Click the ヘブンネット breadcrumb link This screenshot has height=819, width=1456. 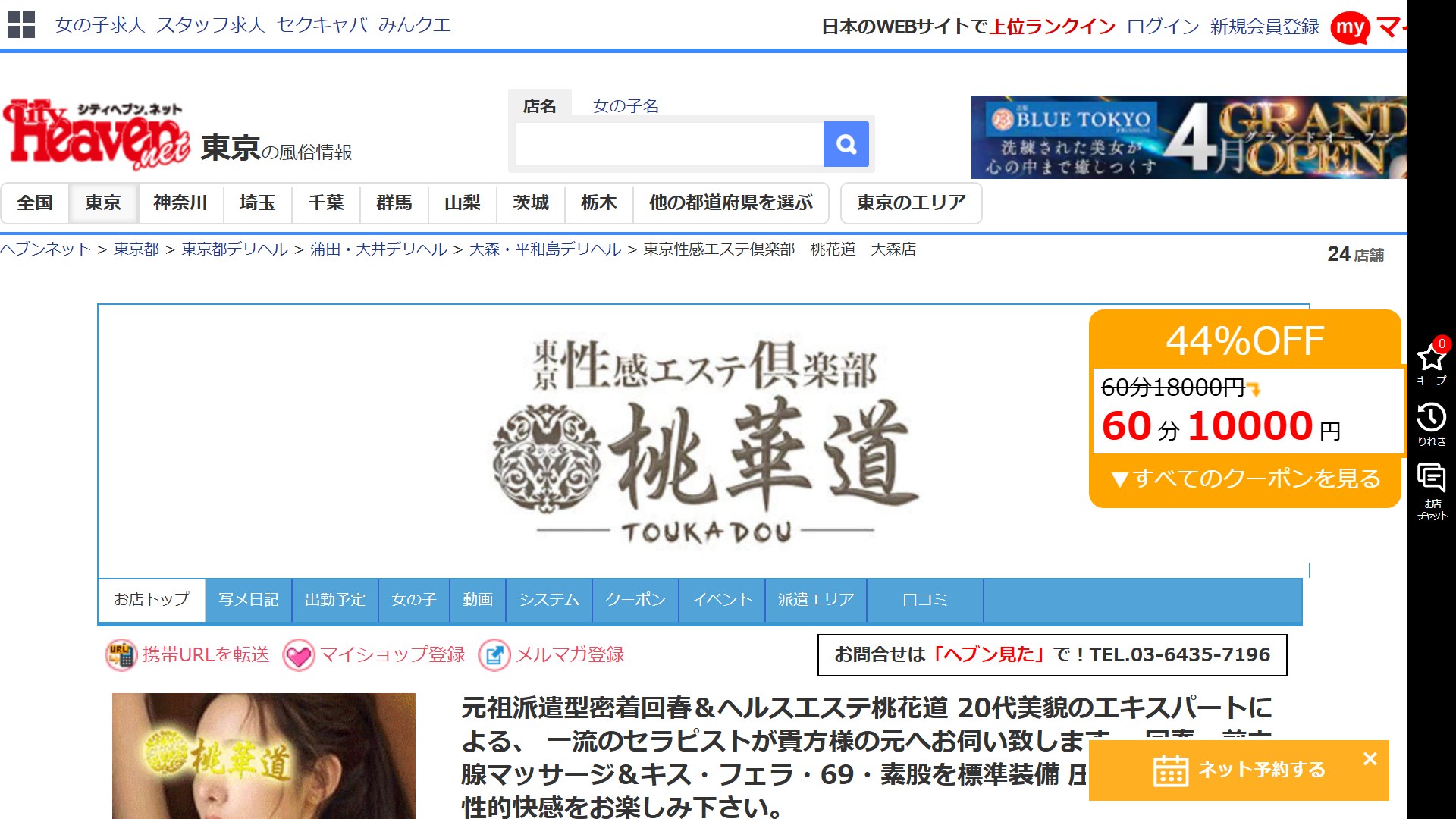(x=45, y=249)
